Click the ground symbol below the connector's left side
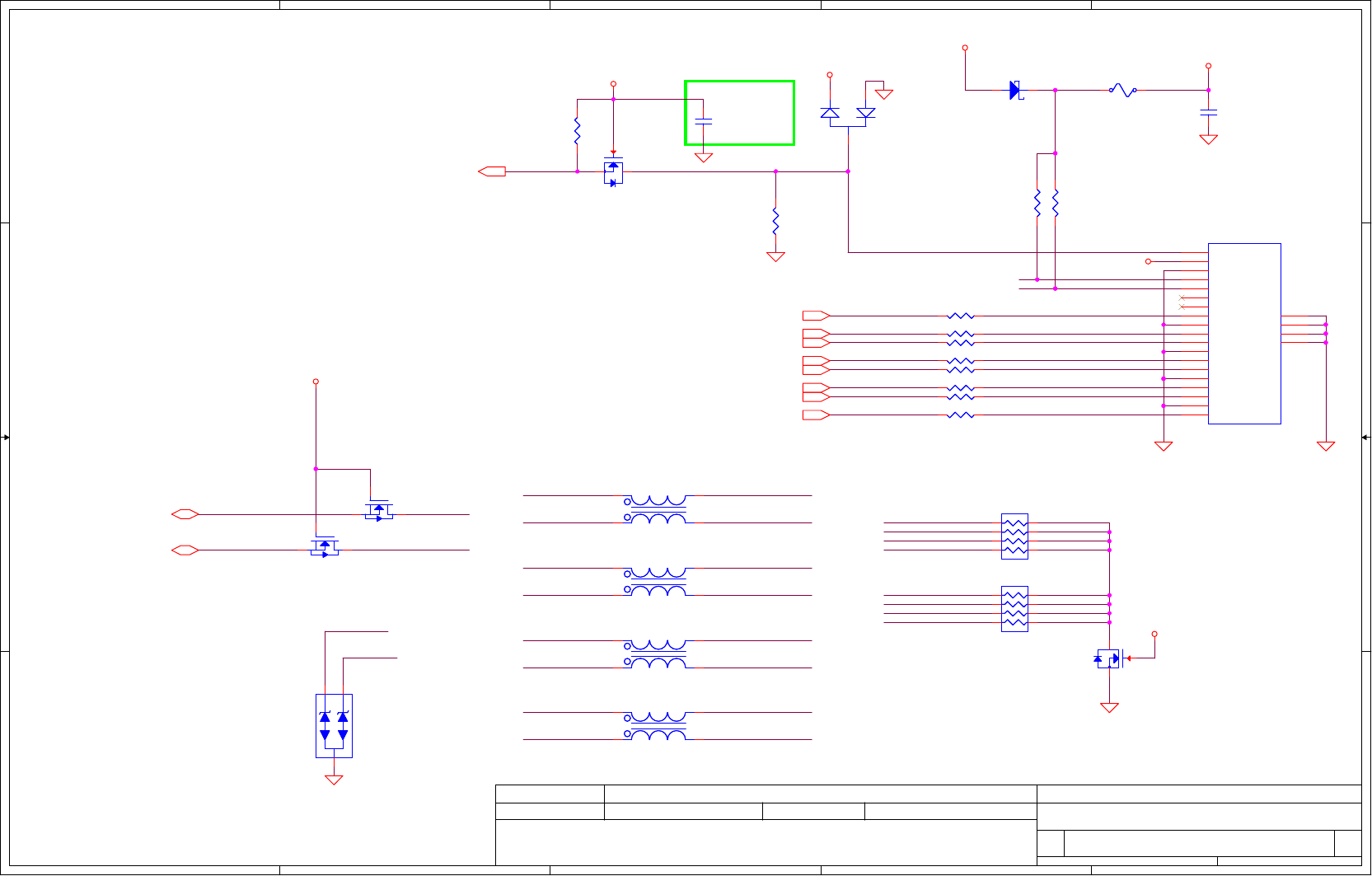 click(x=1164, y=446)
